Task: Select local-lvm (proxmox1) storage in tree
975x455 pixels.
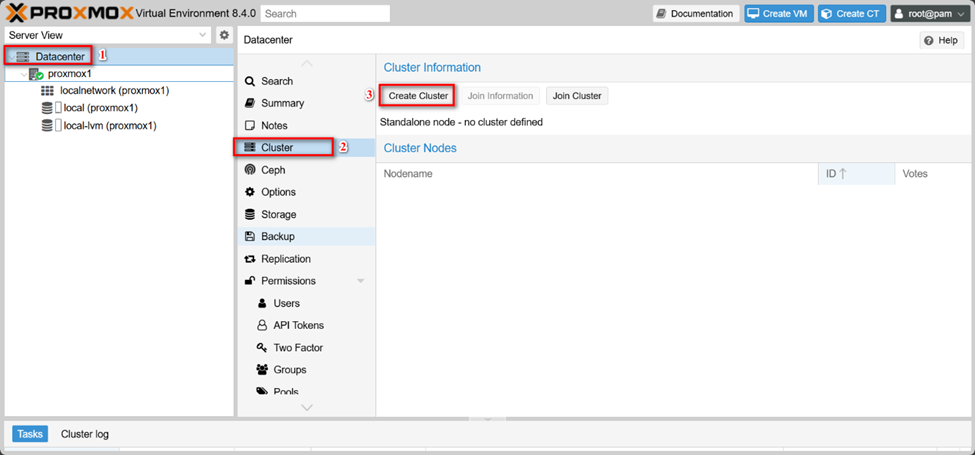Action: click(109, 126)
